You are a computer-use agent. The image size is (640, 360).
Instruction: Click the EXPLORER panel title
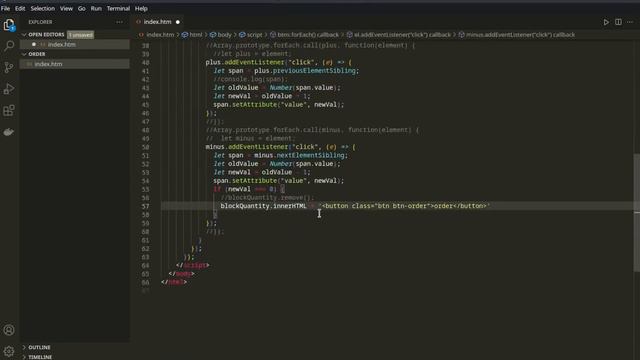pyautogui.click(x=40, y=22)
